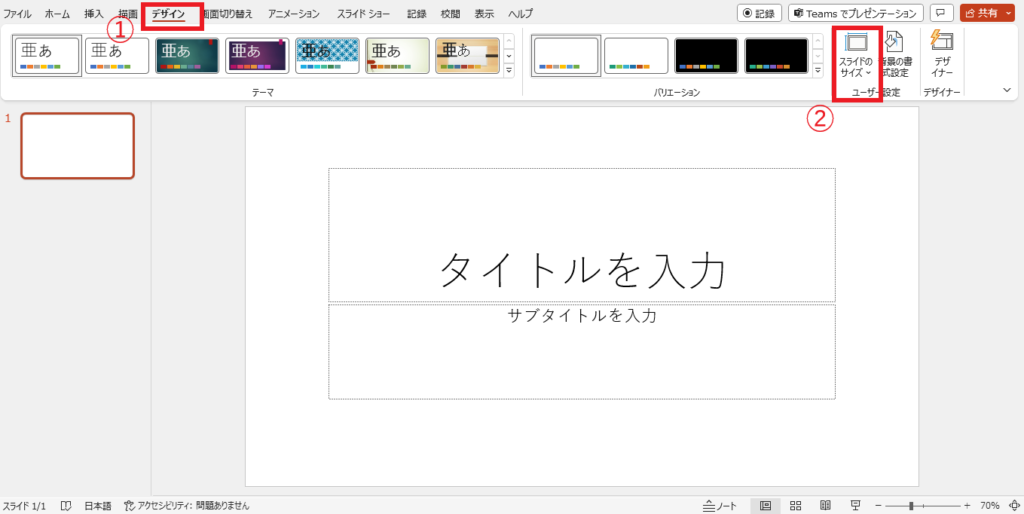Open the スライドのサイズ dropdown
Viewport: 1024px width, 514px height.
pyautogui.click(x=856, y=56)
